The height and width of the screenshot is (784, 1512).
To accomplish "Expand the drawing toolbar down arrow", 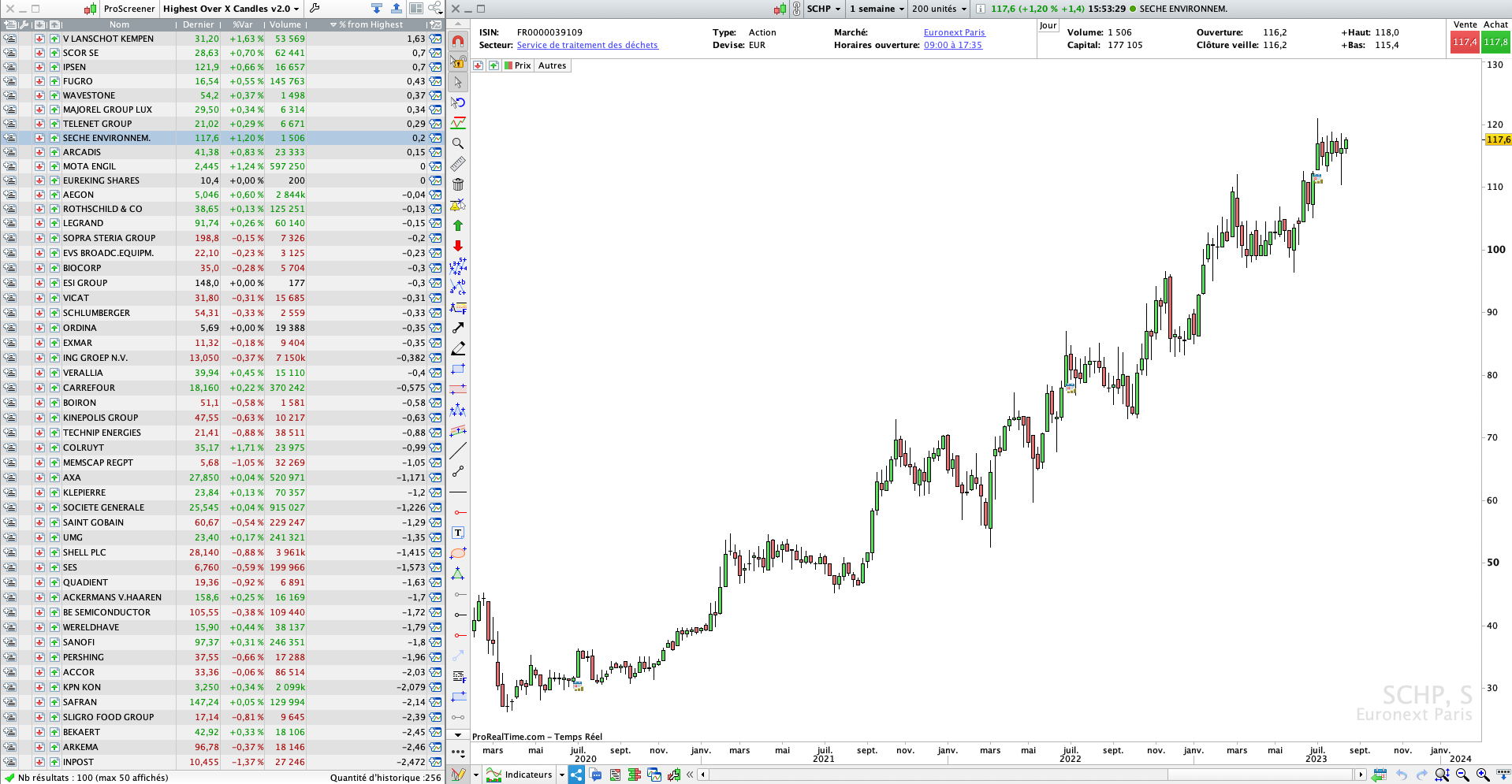I will pyautogui.click(x=457, y=735).
